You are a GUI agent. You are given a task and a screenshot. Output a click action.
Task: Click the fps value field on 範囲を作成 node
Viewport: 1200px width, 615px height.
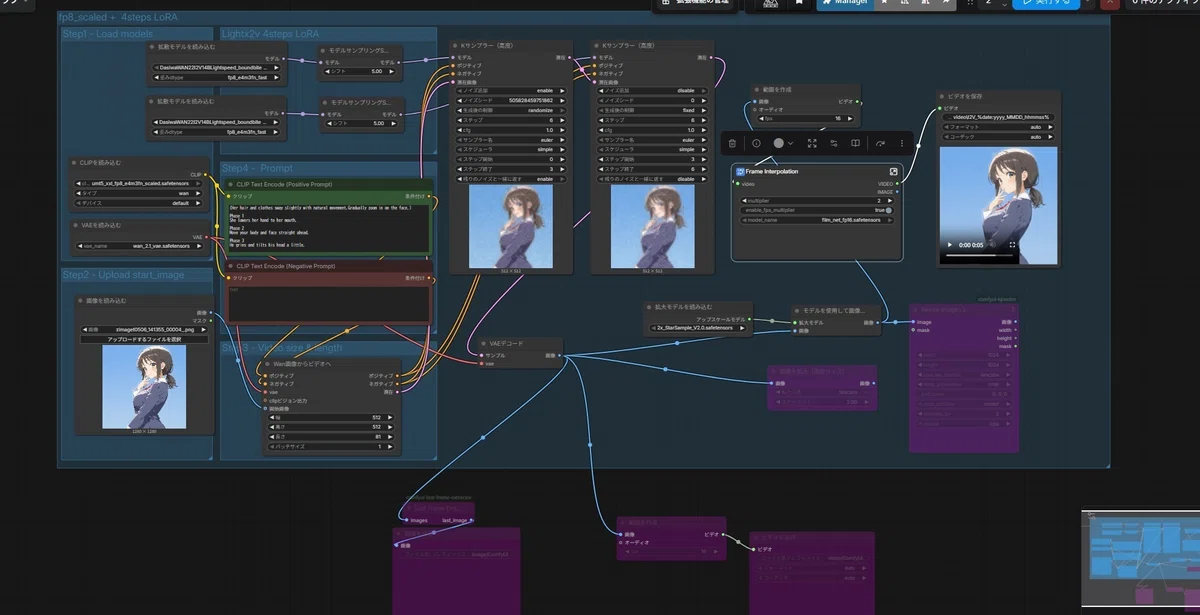808,118
